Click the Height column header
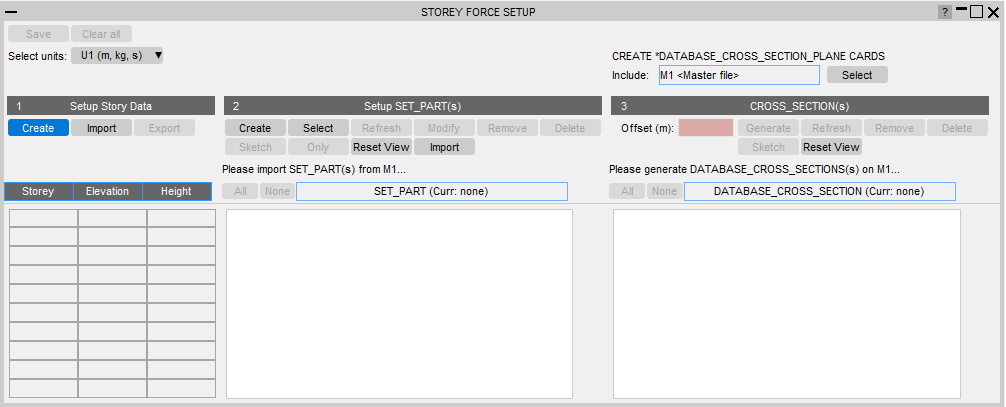 (176, 191)
